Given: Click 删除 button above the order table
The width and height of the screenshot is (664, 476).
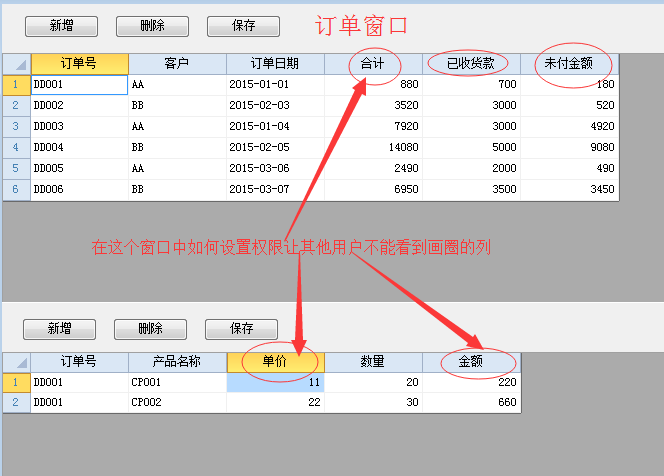Looking at the screenshot, I should pyautogui.click(x=152, y=26).
